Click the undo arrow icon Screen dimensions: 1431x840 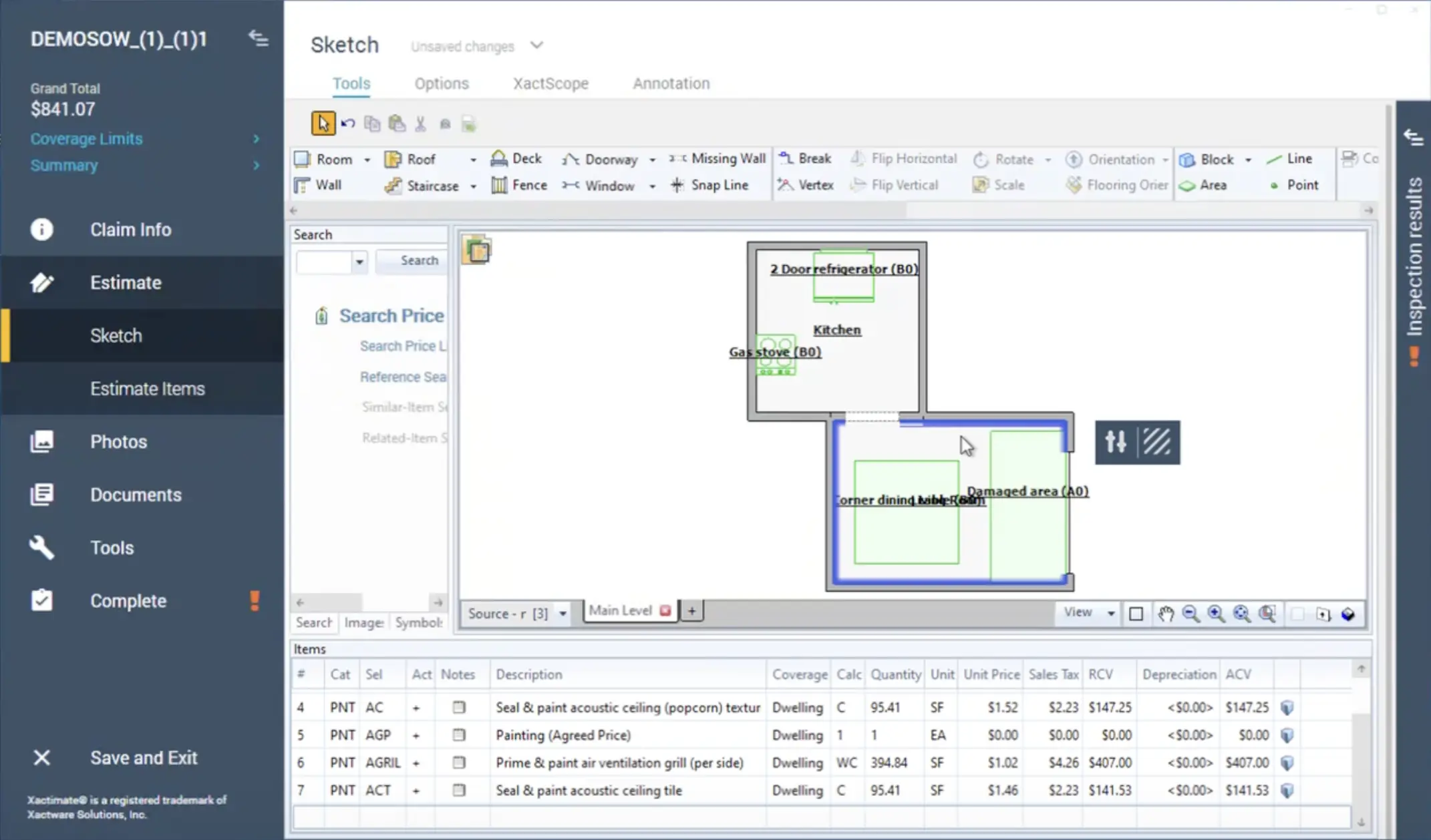(x=347, y=124)
